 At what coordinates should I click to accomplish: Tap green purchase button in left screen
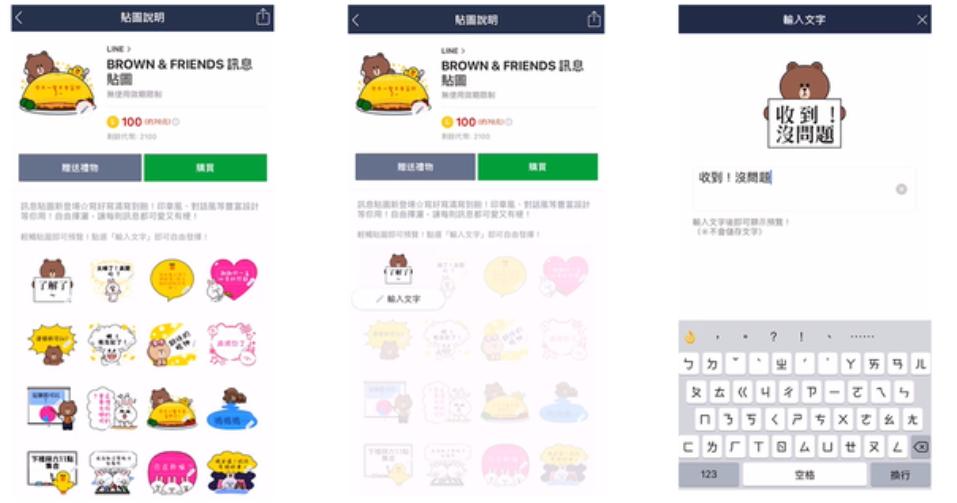(205, 167)
